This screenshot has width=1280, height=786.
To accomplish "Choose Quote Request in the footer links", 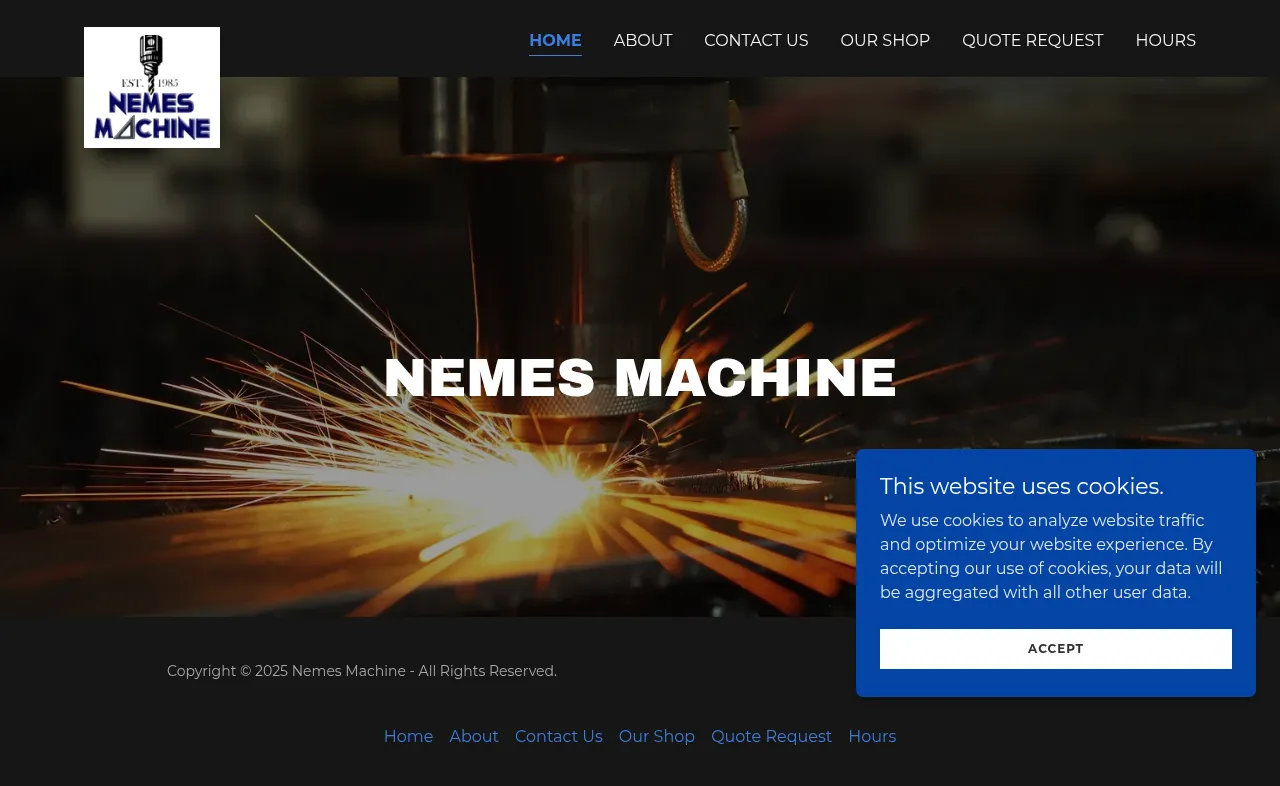I will coord(771,737).
